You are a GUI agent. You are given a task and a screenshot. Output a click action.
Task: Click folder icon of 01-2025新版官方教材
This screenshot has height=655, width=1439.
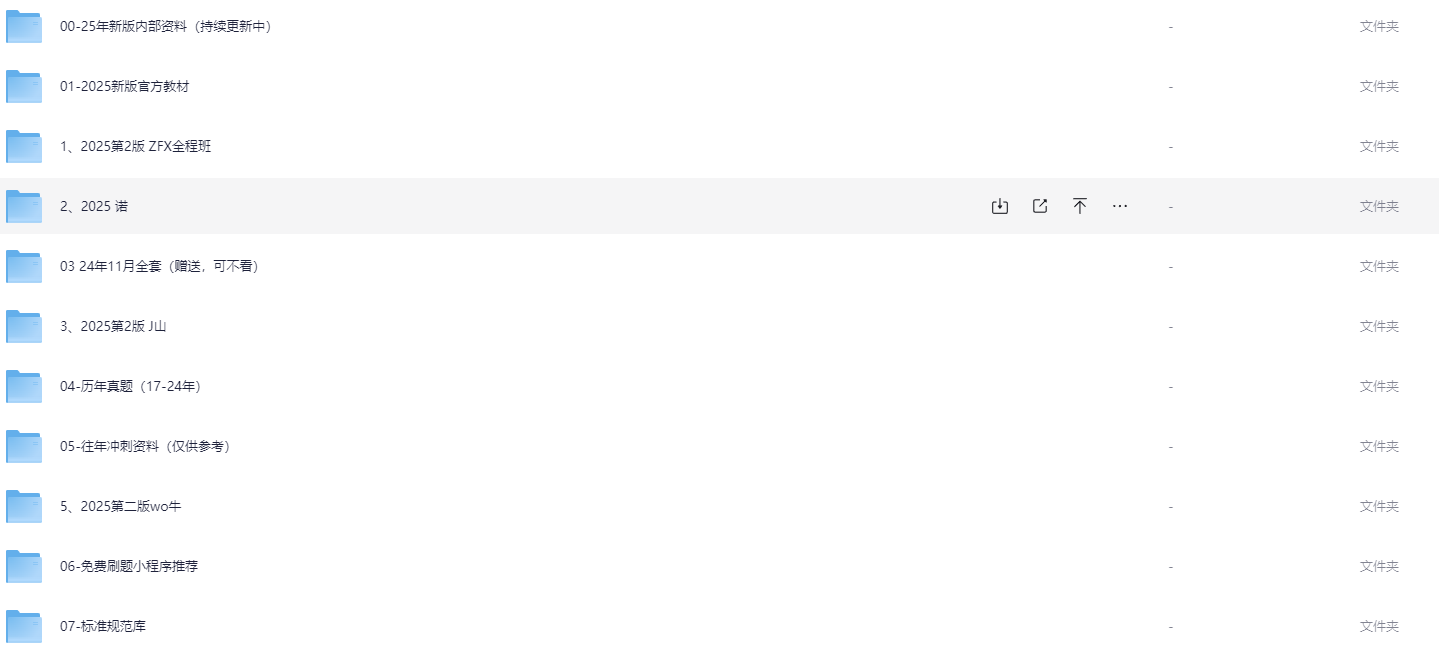[x=24, y=86]
